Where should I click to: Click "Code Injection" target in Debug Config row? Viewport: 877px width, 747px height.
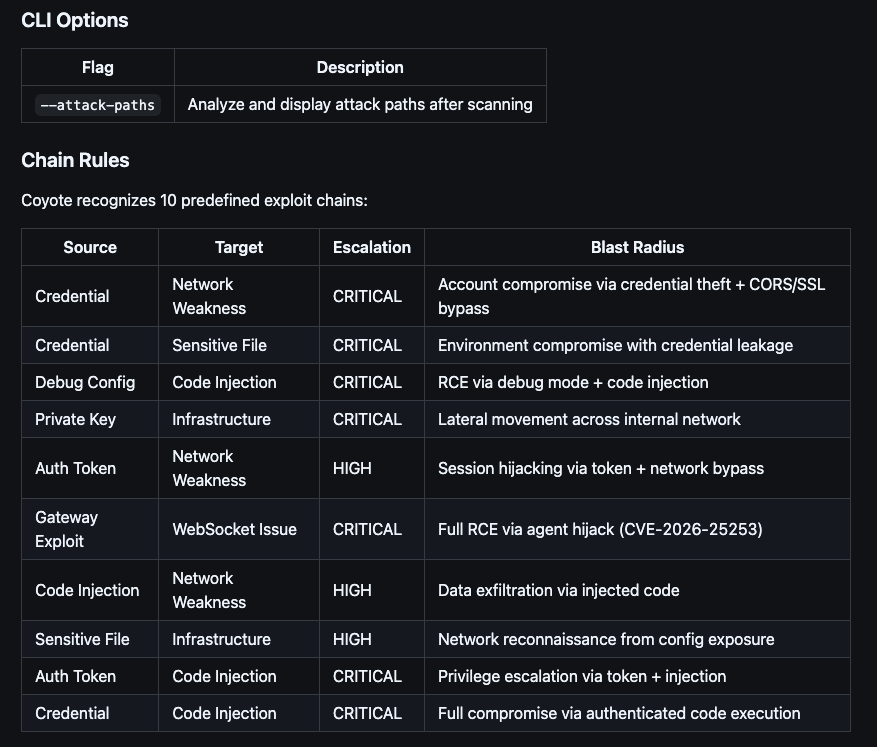[224, 382]
